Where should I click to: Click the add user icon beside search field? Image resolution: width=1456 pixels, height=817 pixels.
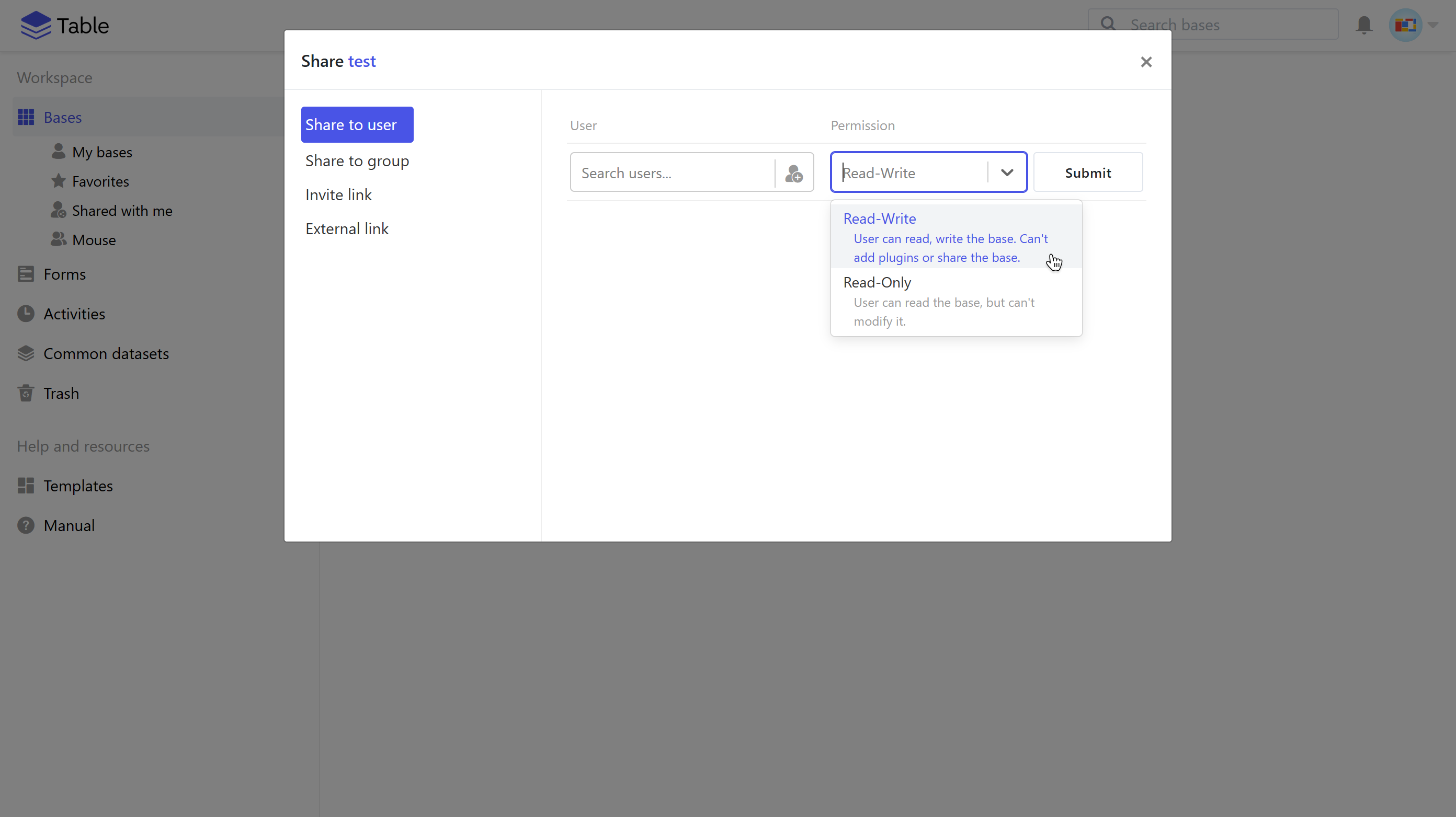793,173
